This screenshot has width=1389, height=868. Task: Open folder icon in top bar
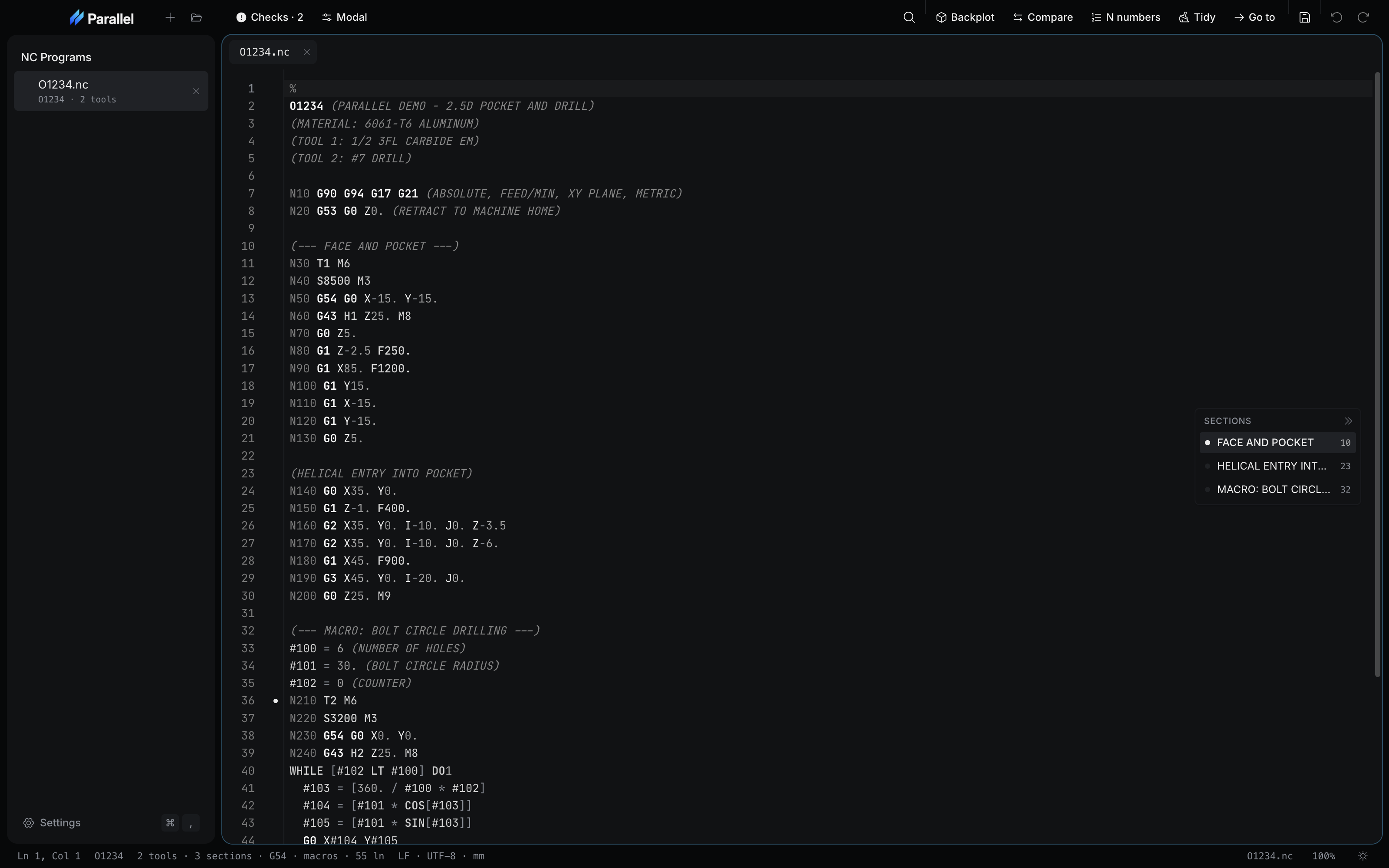(196, 17)
